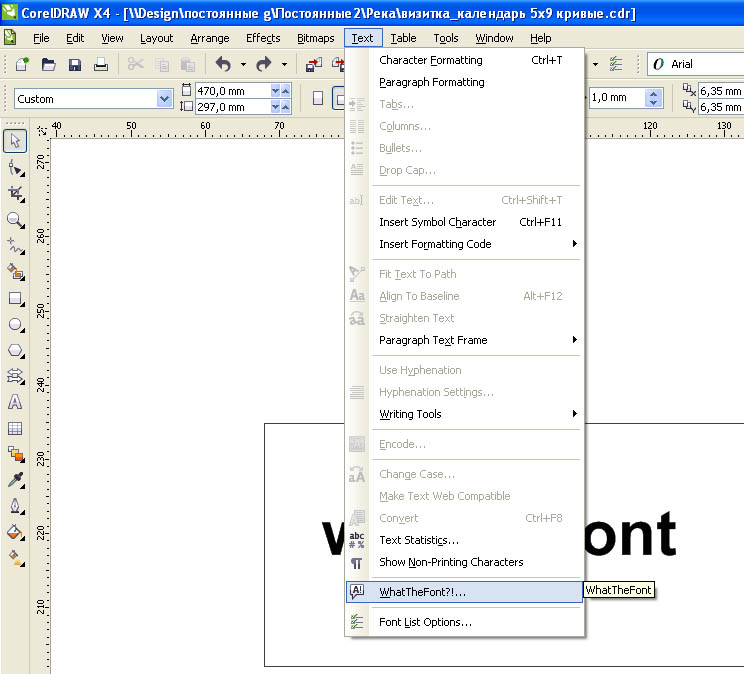The width and height of the screenshot is (744, 674).
Task: Select the Interactive Fill tool
Action: coord(15,558)
